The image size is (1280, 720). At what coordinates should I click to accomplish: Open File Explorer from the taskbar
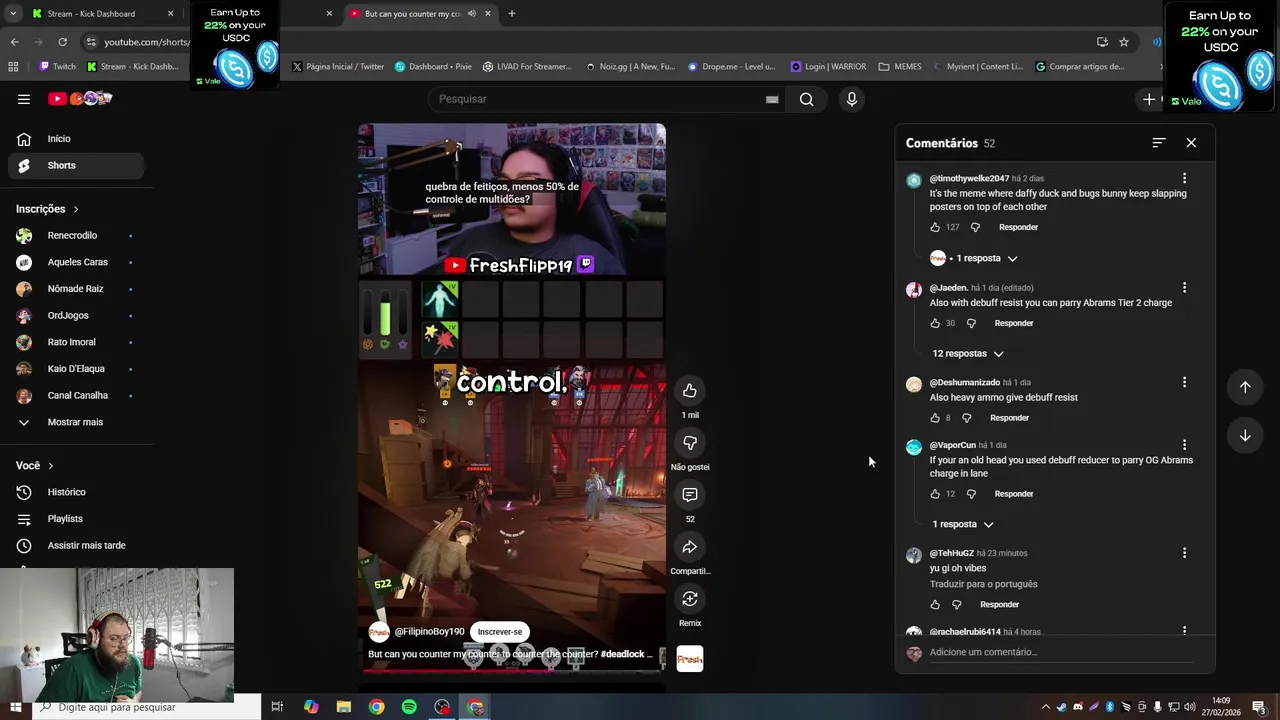click(x=344, y=707)
